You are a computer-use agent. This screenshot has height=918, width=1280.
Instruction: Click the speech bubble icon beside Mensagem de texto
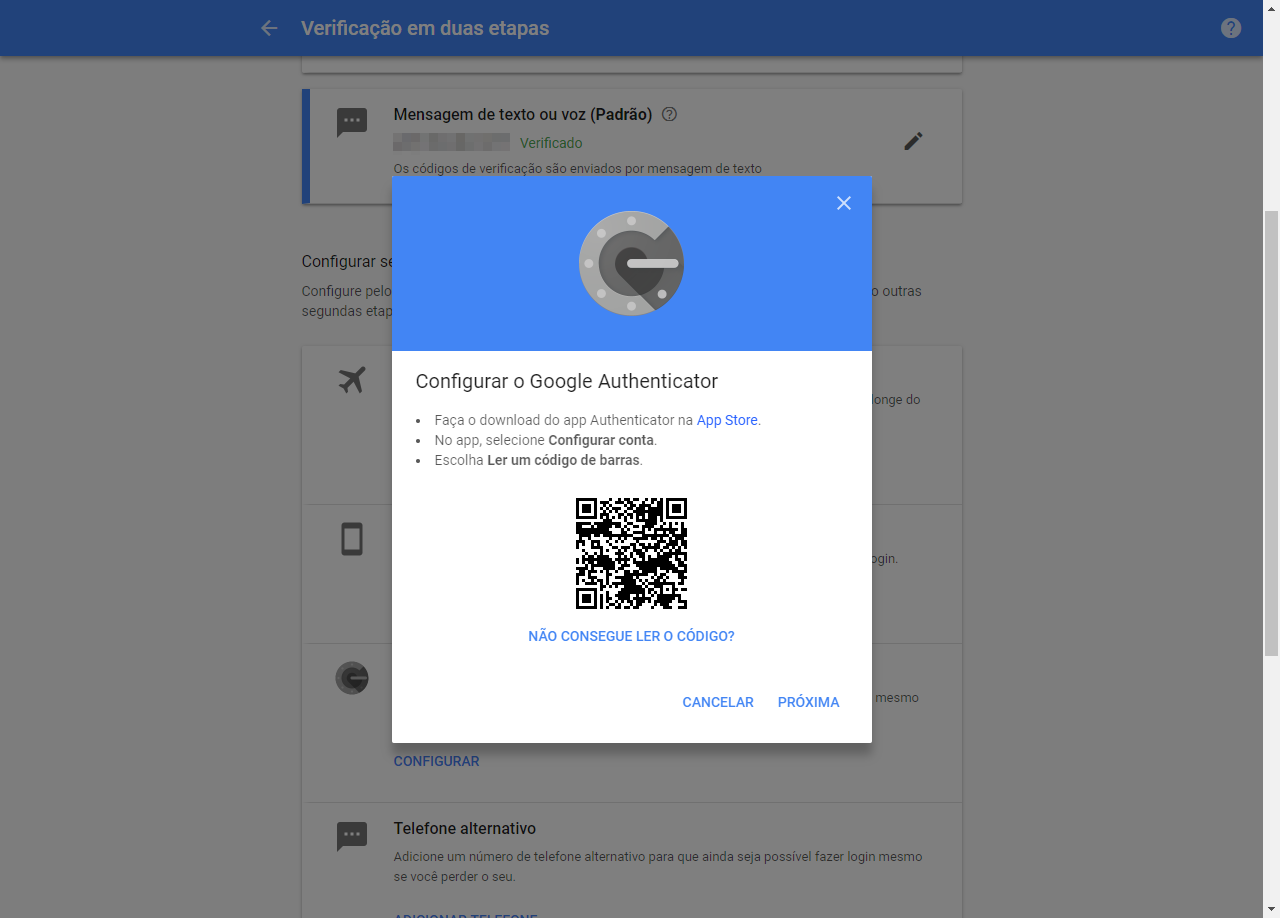[x=352, y=122]
